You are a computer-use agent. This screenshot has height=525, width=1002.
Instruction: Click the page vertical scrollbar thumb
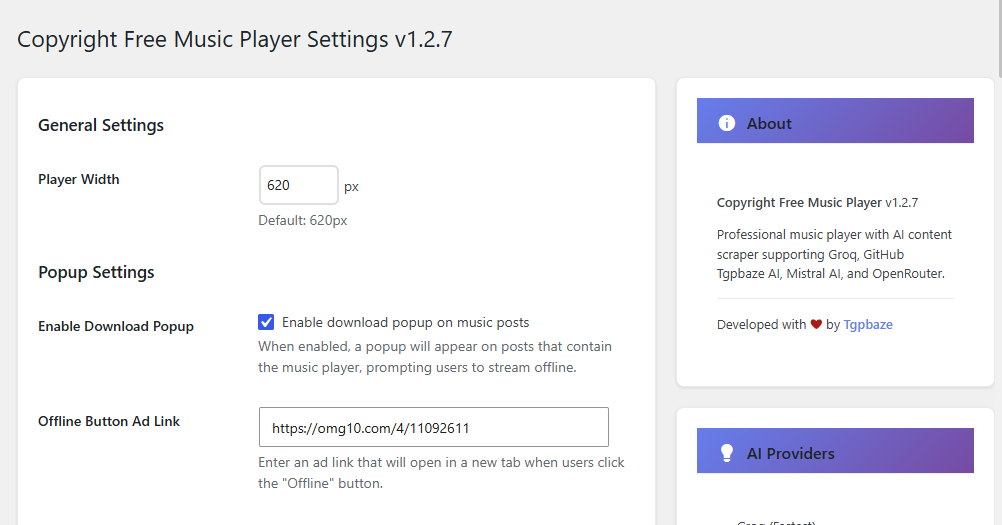(999, 38)
